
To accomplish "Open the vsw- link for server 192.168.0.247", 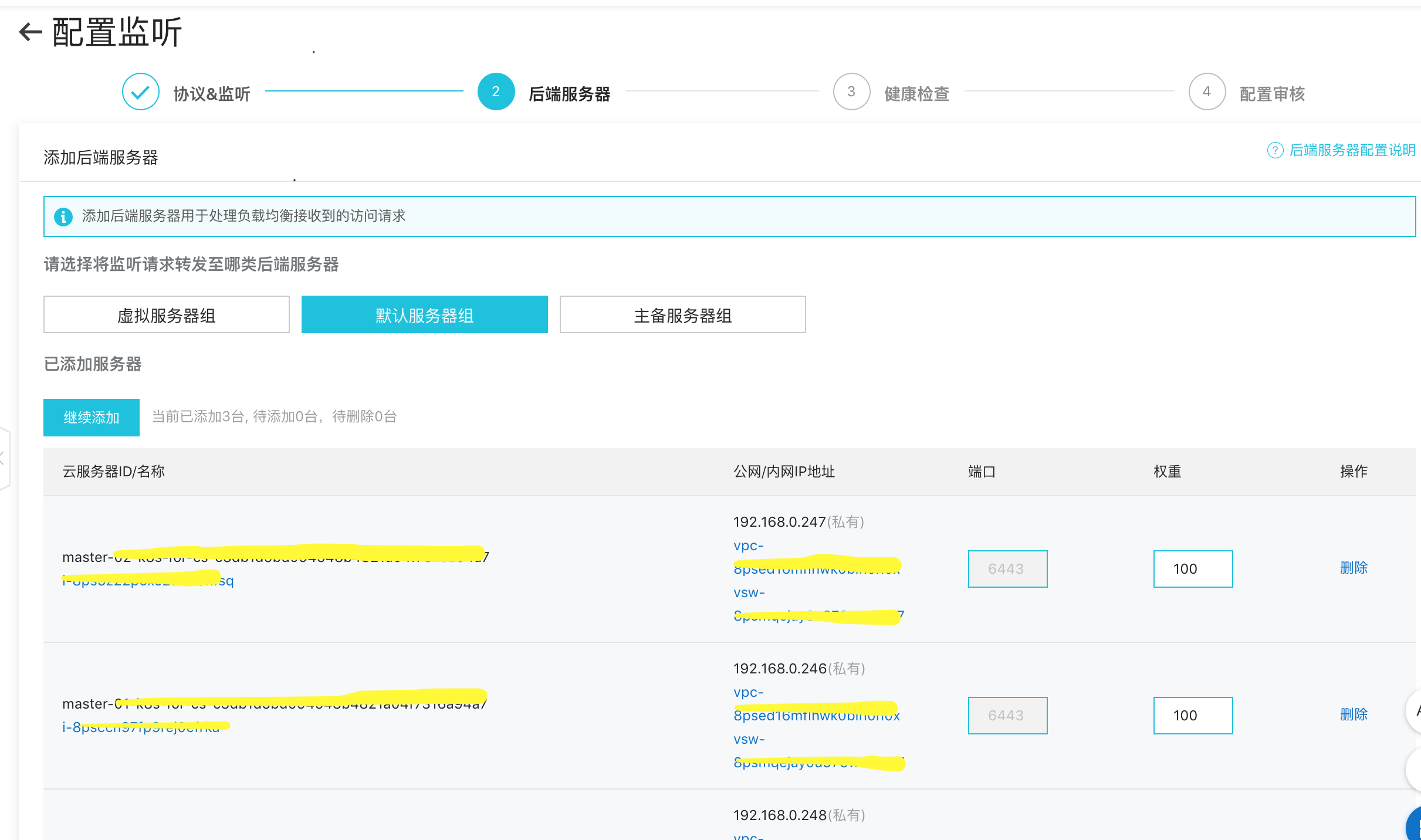I will pyautogui.click(x=818, y=604).
